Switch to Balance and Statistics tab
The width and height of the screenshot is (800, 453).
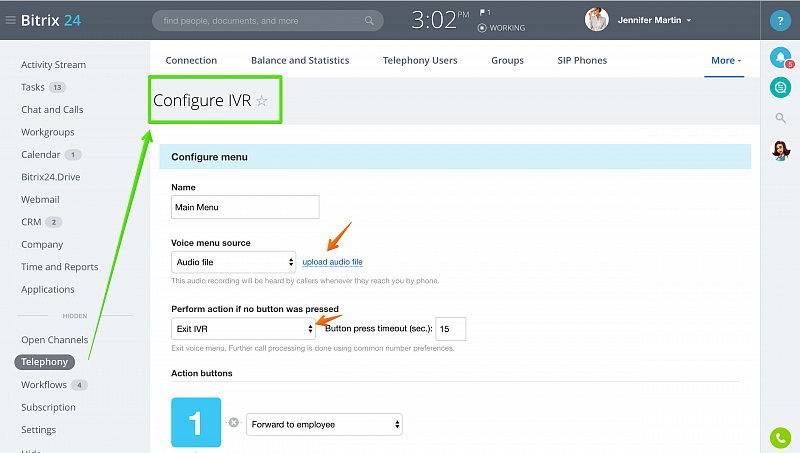tap(300, 60)
